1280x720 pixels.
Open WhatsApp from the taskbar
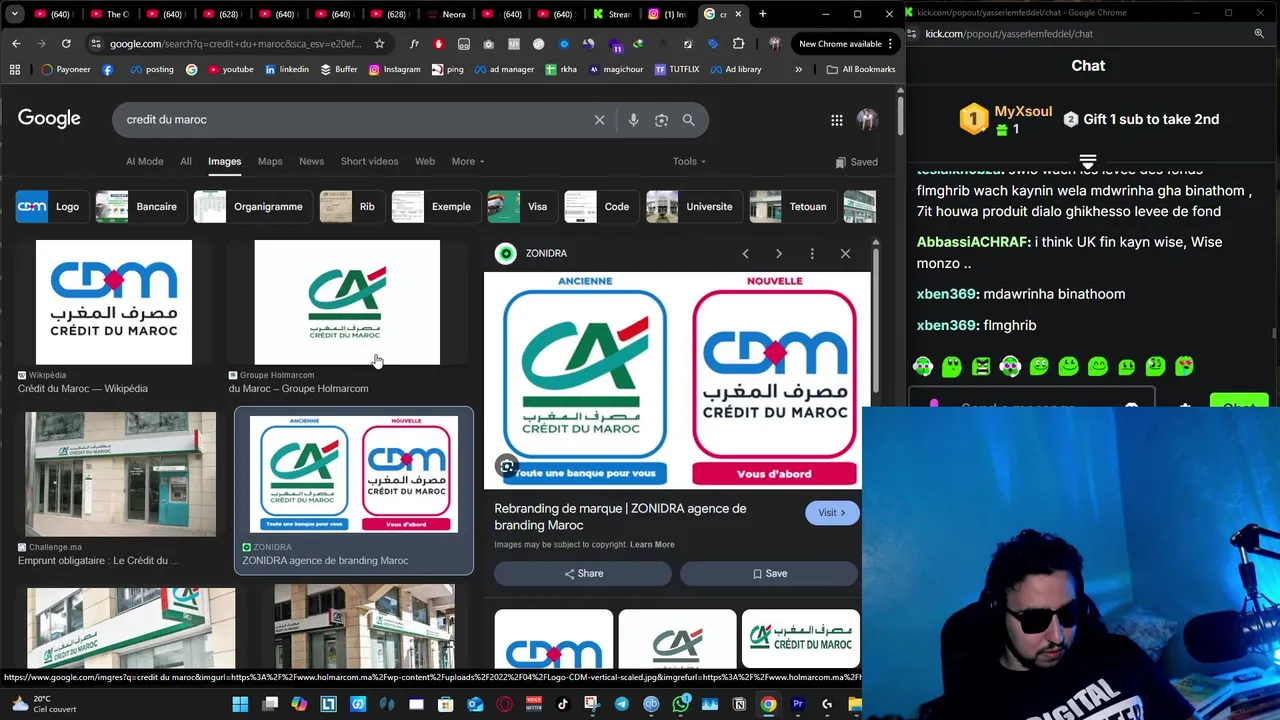[681, 704]
